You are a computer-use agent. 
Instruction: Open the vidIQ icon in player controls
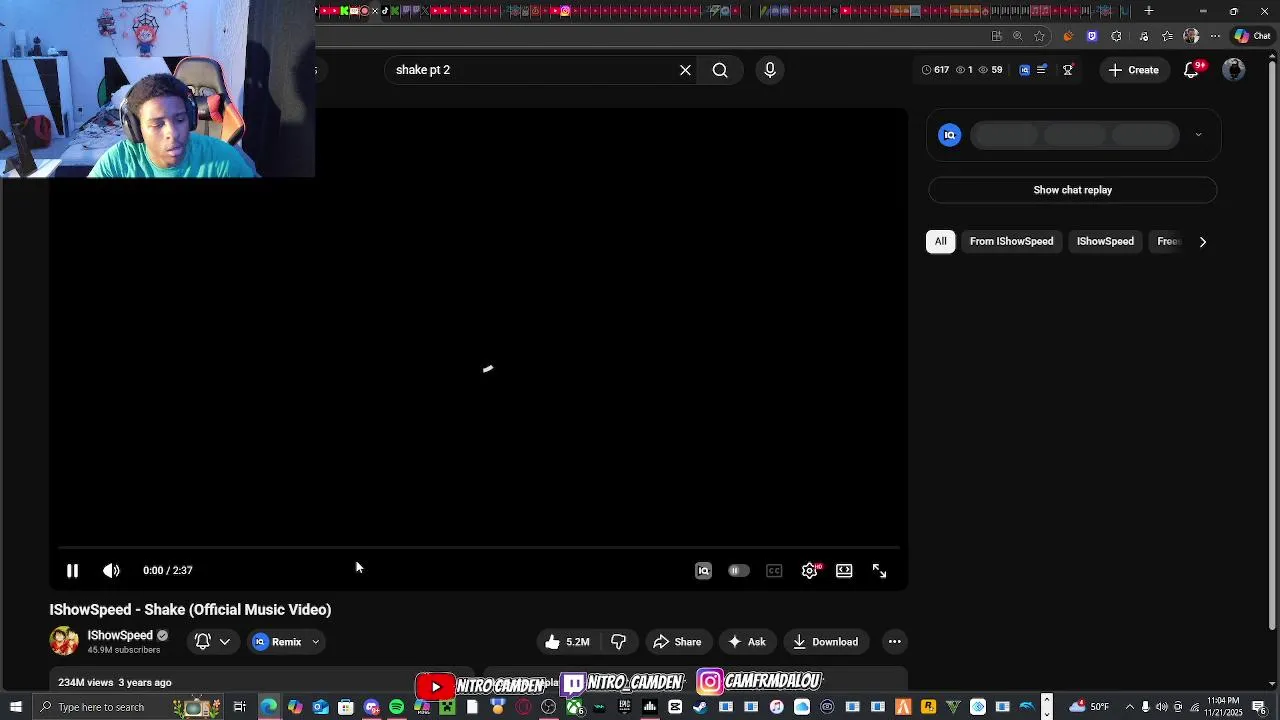703,570
